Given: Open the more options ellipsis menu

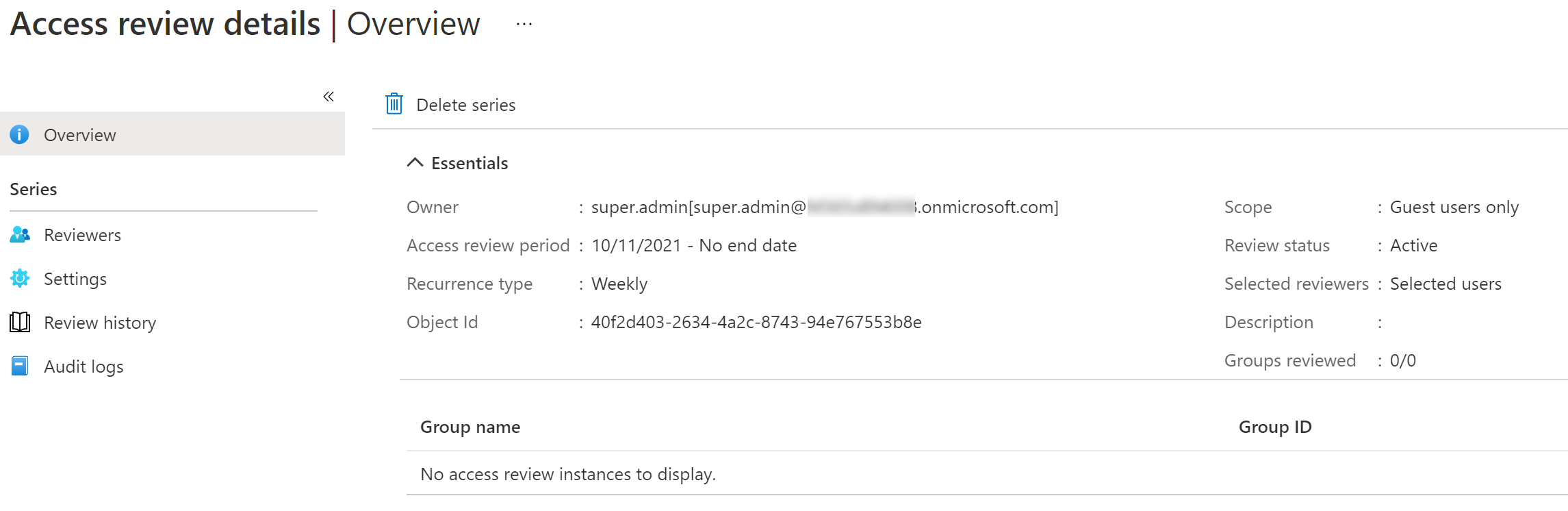Looking at the screenshot, I should 524,25.
